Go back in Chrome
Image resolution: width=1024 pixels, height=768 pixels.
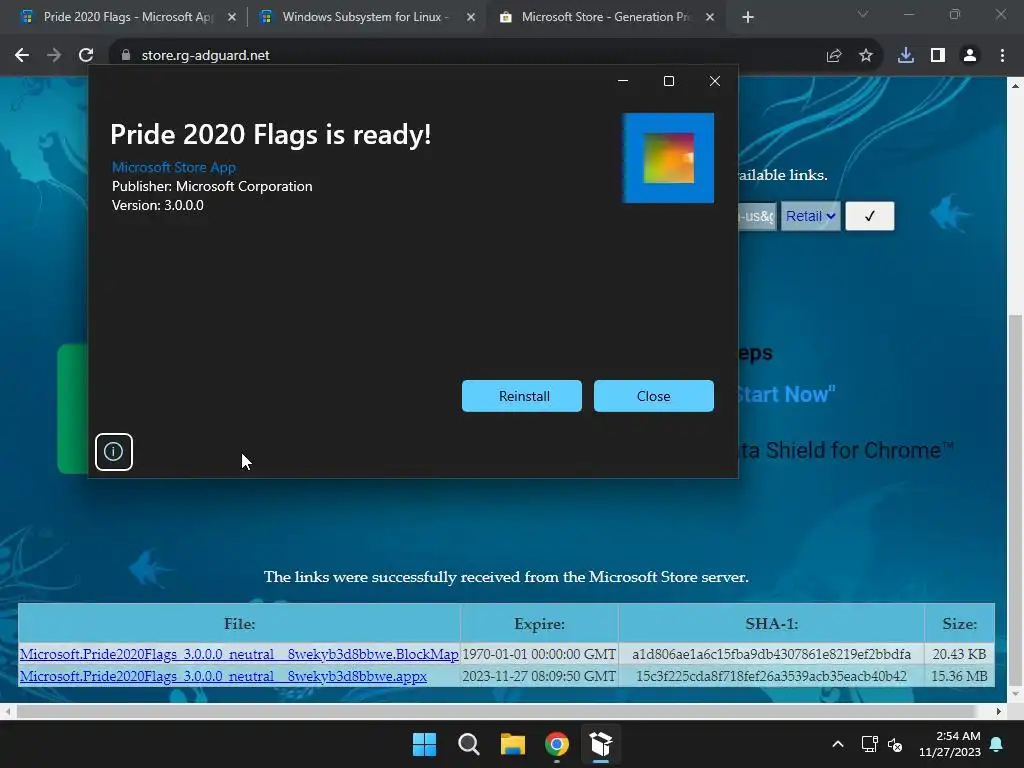click(22, 56)
